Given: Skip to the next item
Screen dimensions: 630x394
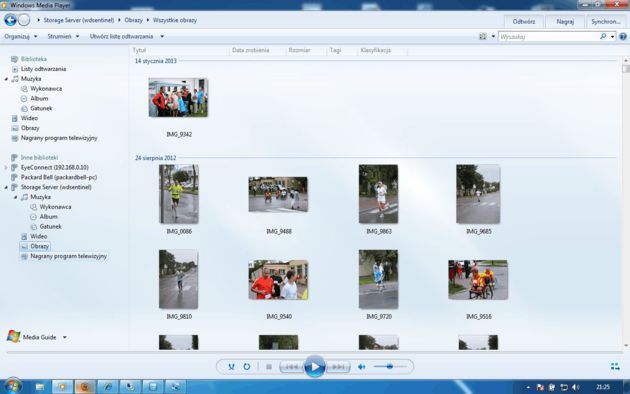Looking at the screenshot, I should coord(338,367).
